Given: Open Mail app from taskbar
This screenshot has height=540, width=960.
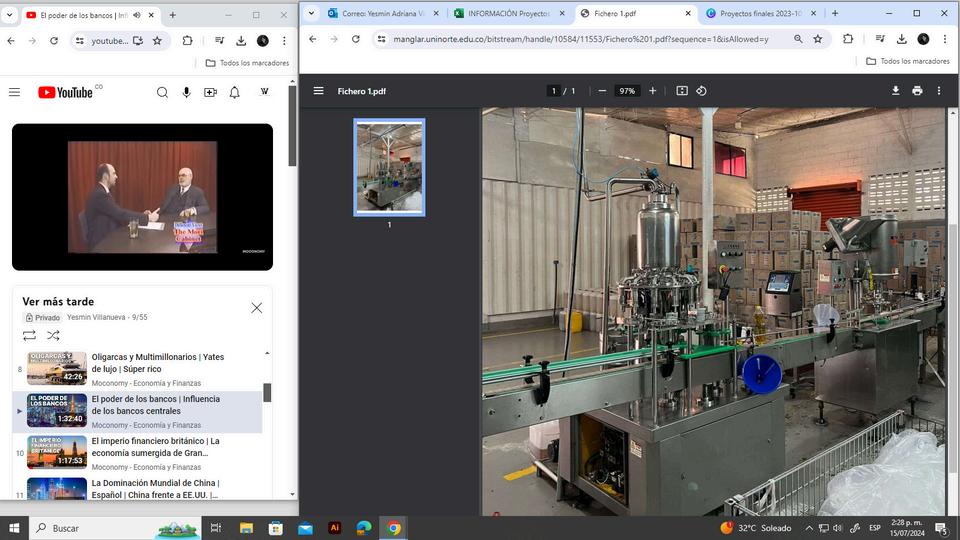Looking at the screenshot, I should coord(305,528).
